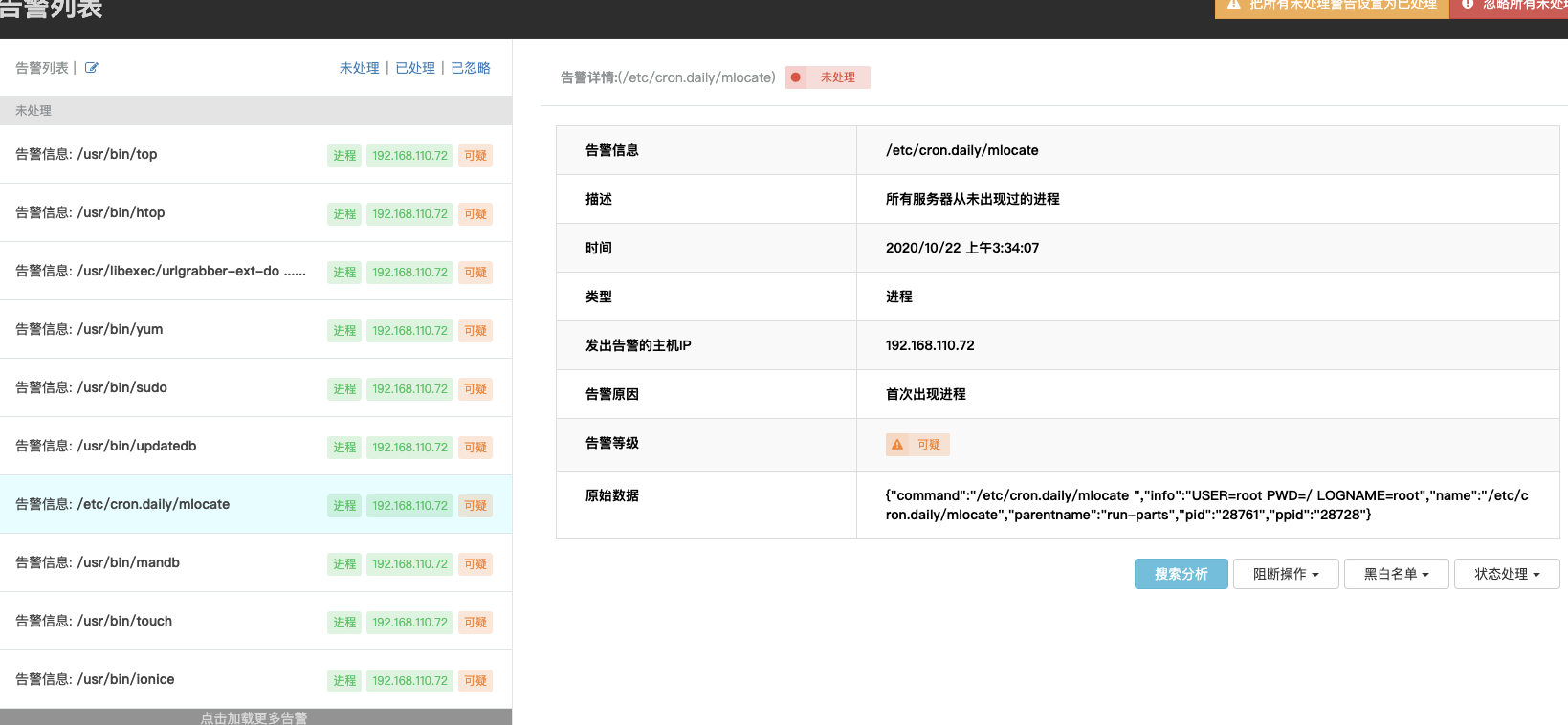Filter alerts by 已忽略 link
This screenshot has width=1568, height=725.
[x=471, y=68]
